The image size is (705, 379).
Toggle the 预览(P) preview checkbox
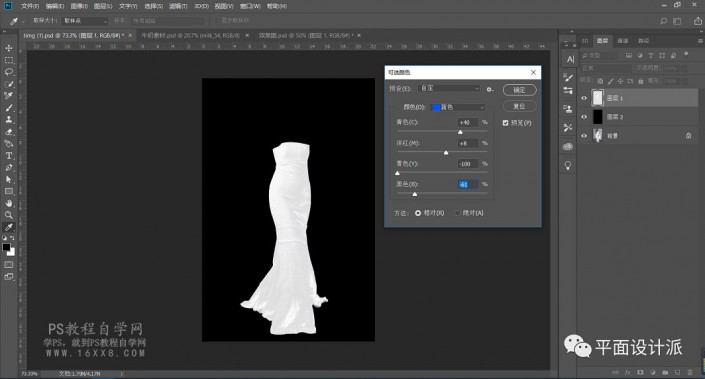click(x=505, y=123)
